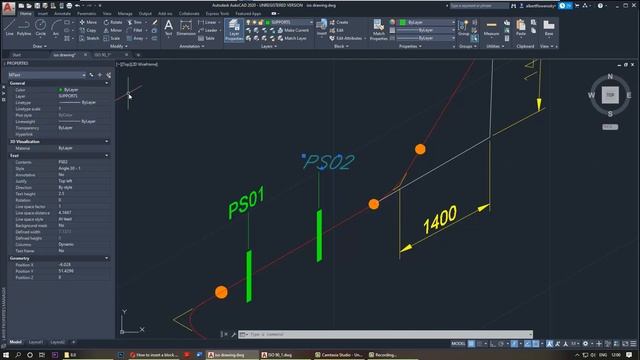Click Make Current layer button
Image resolution: width=640 pixels, height=360 pixels.
click(x=293, y=30)
